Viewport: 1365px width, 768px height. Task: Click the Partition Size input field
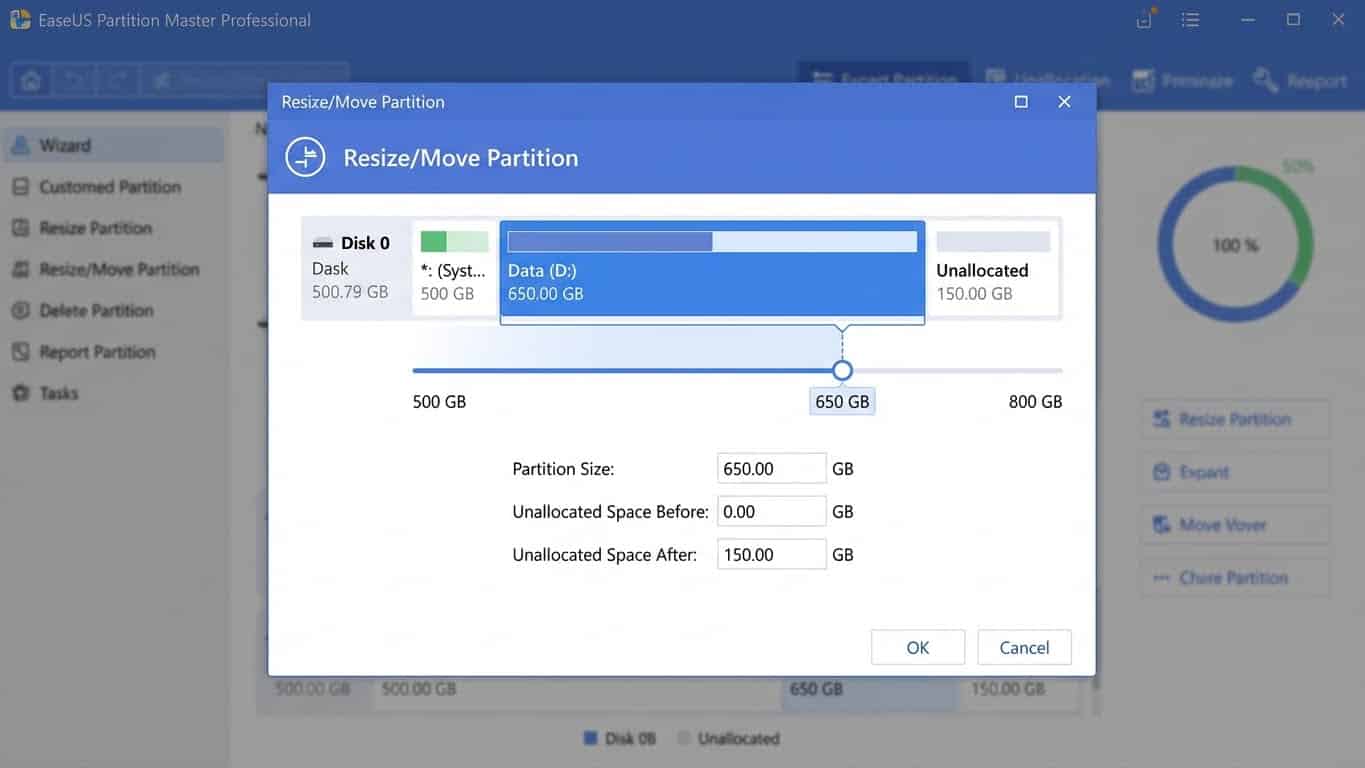click(x=771, y=468)
